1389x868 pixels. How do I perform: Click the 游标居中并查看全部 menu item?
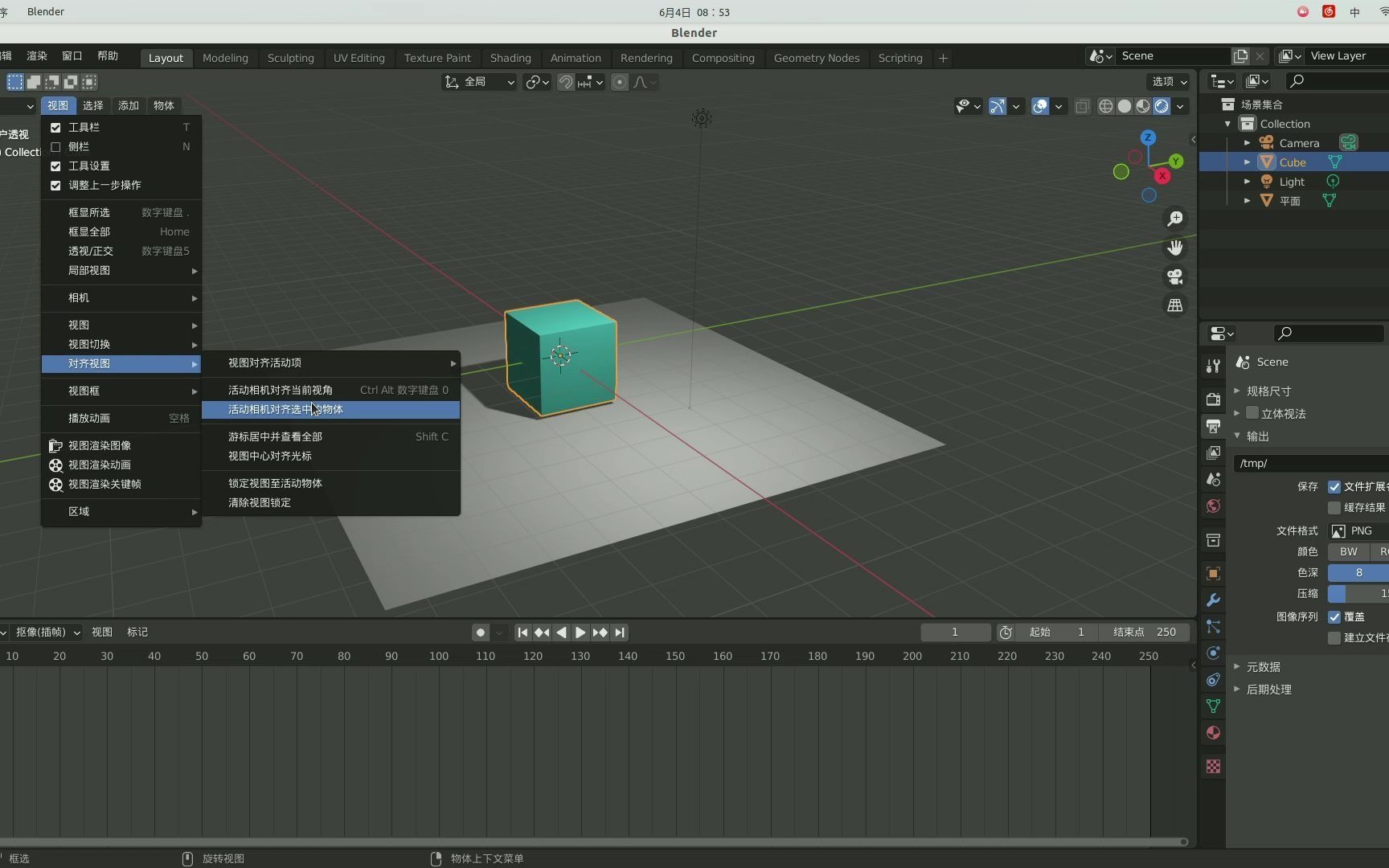(x=275, y=436)
